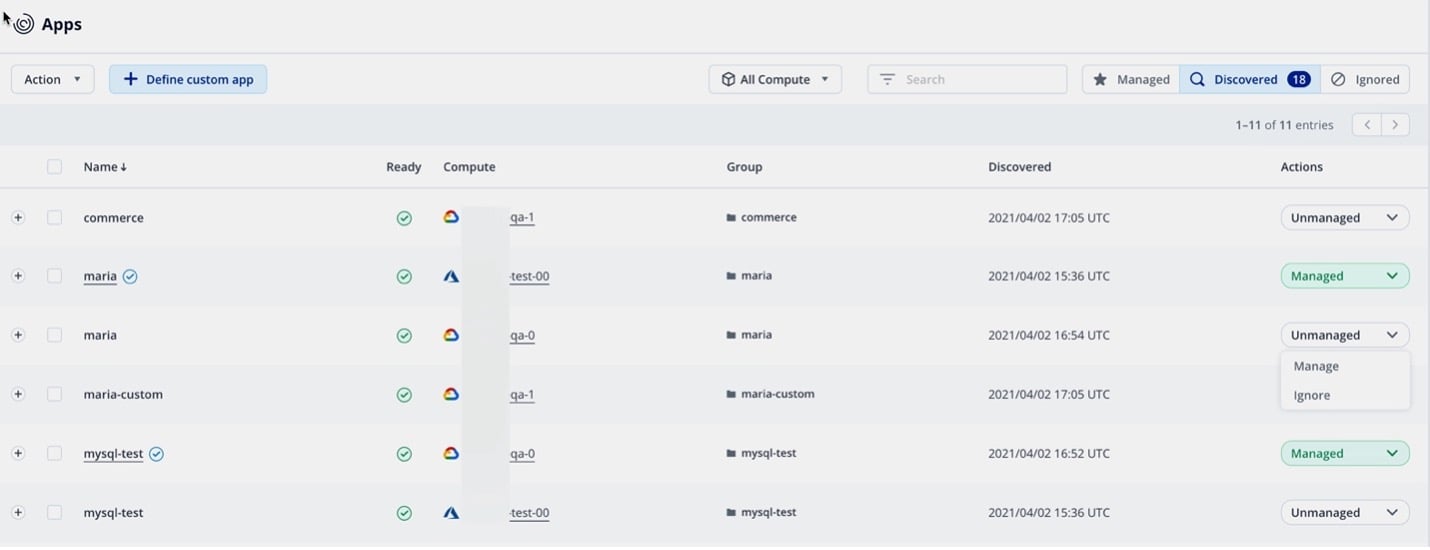Check the commerce row checkbox

(55, 218)
